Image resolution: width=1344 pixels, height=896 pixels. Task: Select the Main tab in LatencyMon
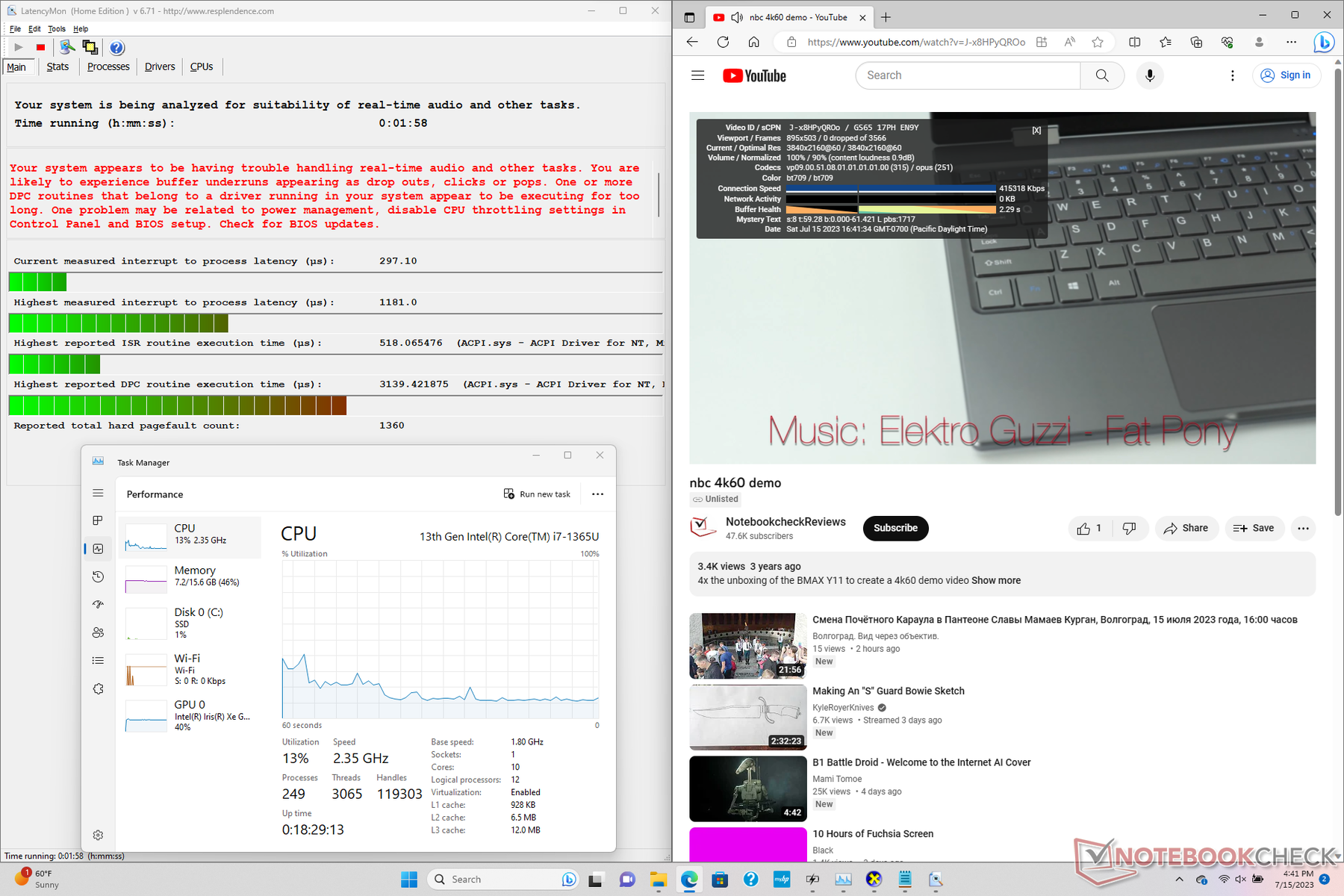click(x=16, y=67)
